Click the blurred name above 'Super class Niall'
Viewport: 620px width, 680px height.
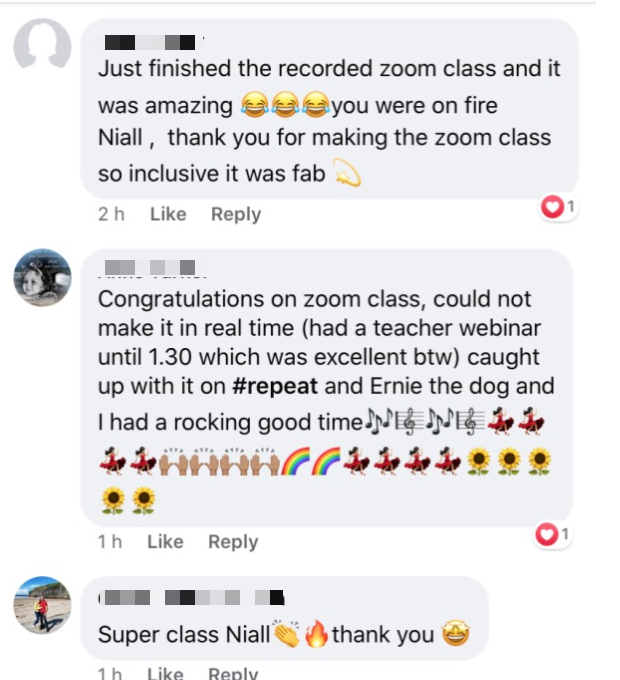pos(192,598)
